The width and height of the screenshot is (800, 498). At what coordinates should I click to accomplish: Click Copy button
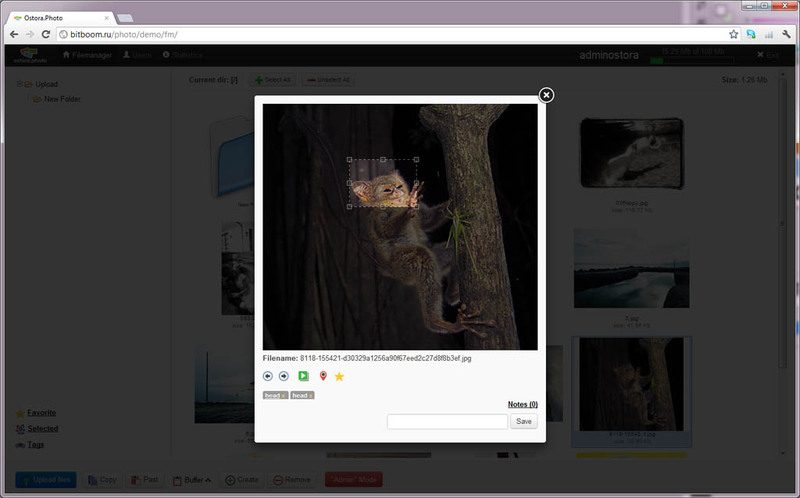(102, 480)
